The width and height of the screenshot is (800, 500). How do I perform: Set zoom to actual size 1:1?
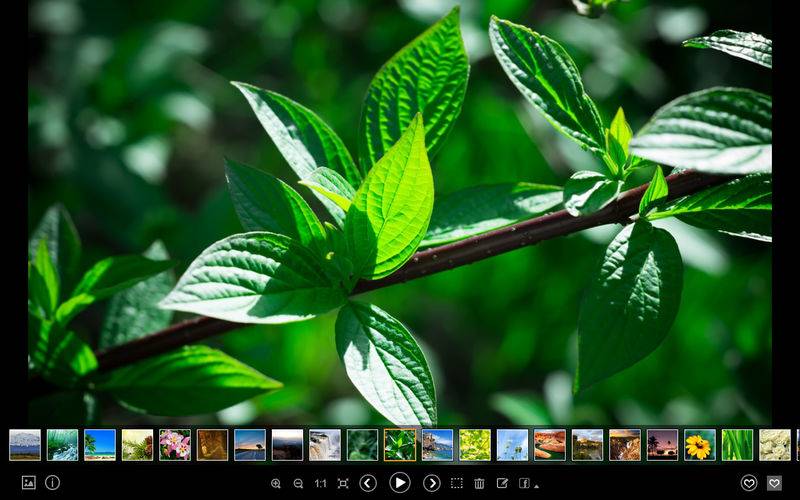pos(320,483)
